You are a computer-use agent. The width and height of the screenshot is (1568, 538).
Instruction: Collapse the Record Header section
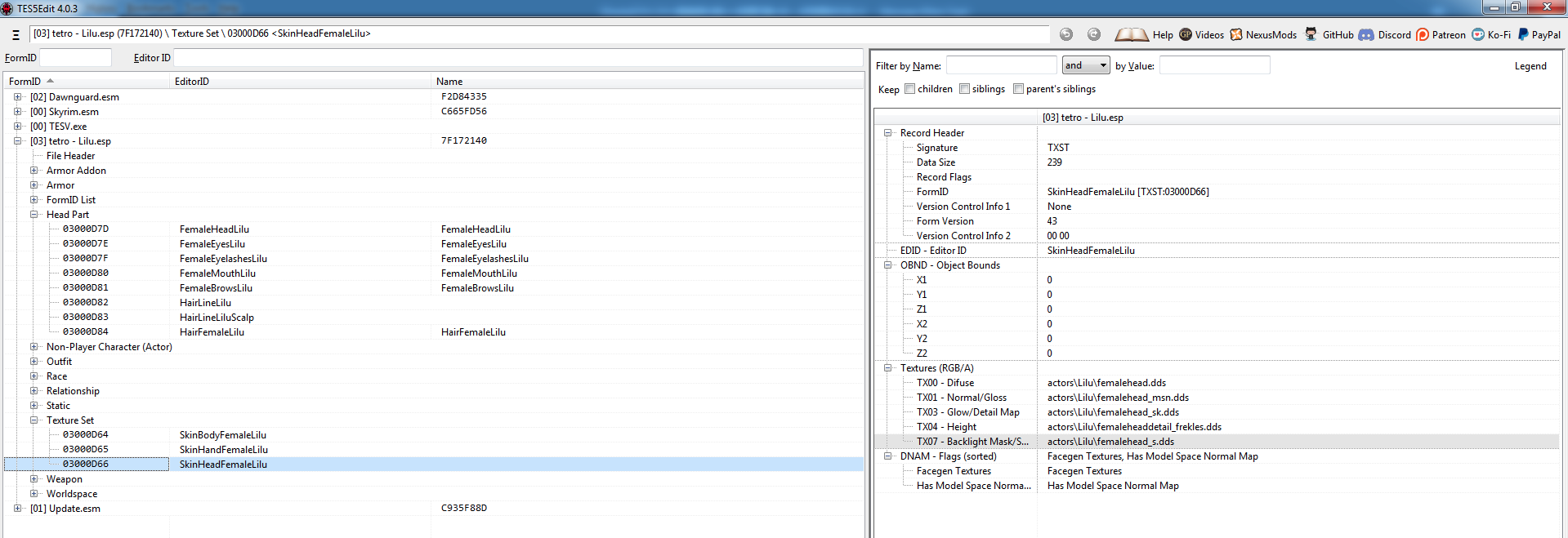pyautogui.click(x=887, y=133)
